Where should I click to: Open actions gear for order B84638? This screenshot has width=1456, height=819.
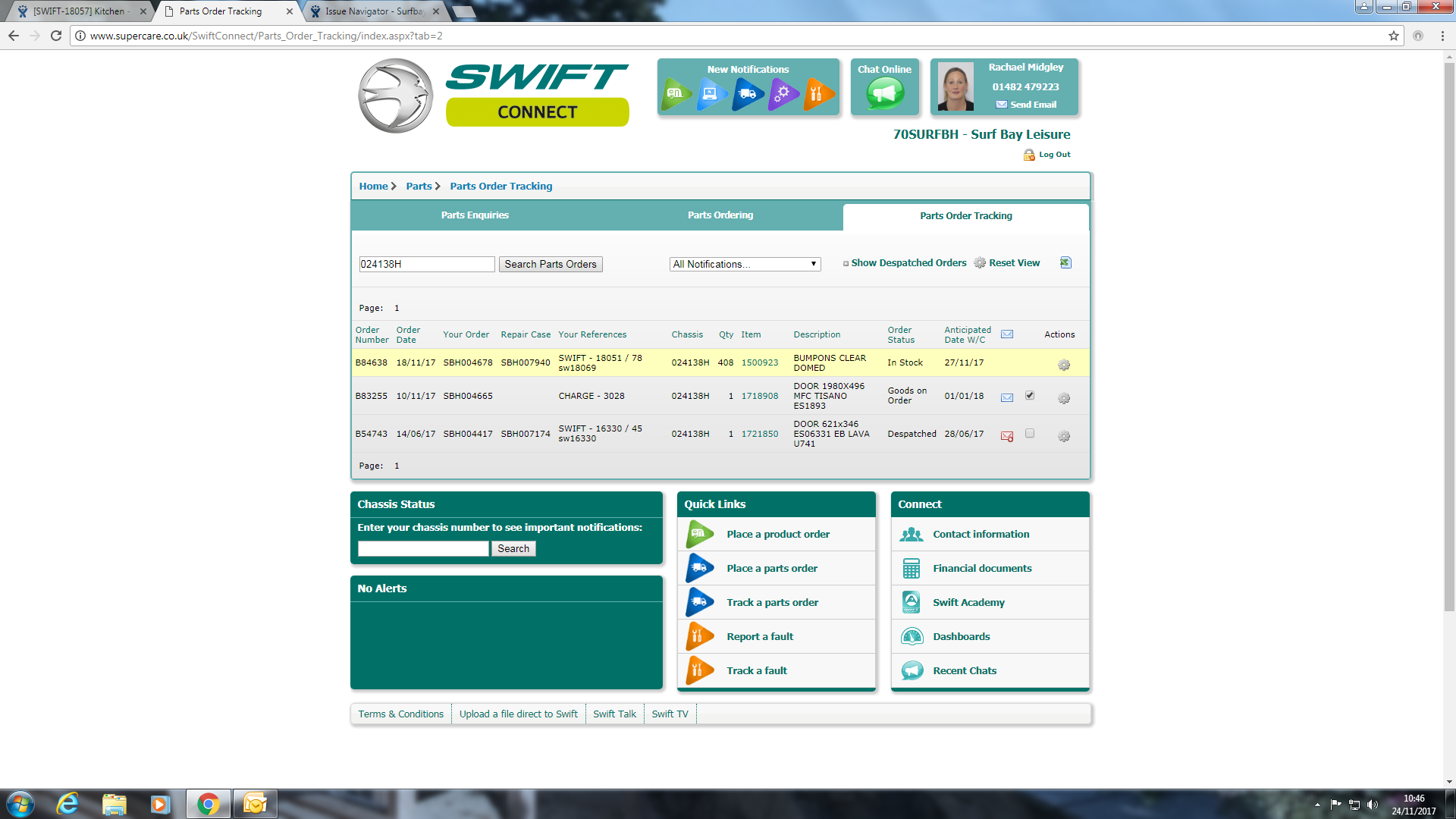(1064, 365)
